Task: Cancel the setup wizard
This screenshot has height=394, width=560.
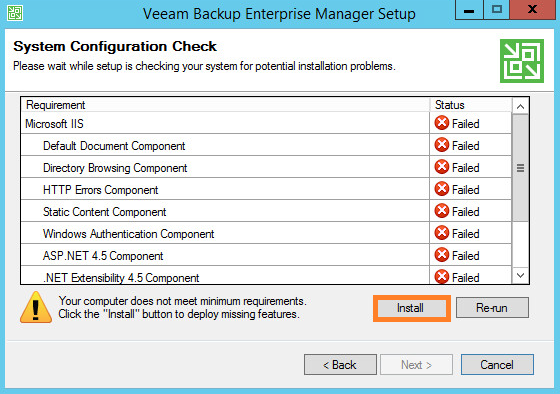Action: point(497,365)
